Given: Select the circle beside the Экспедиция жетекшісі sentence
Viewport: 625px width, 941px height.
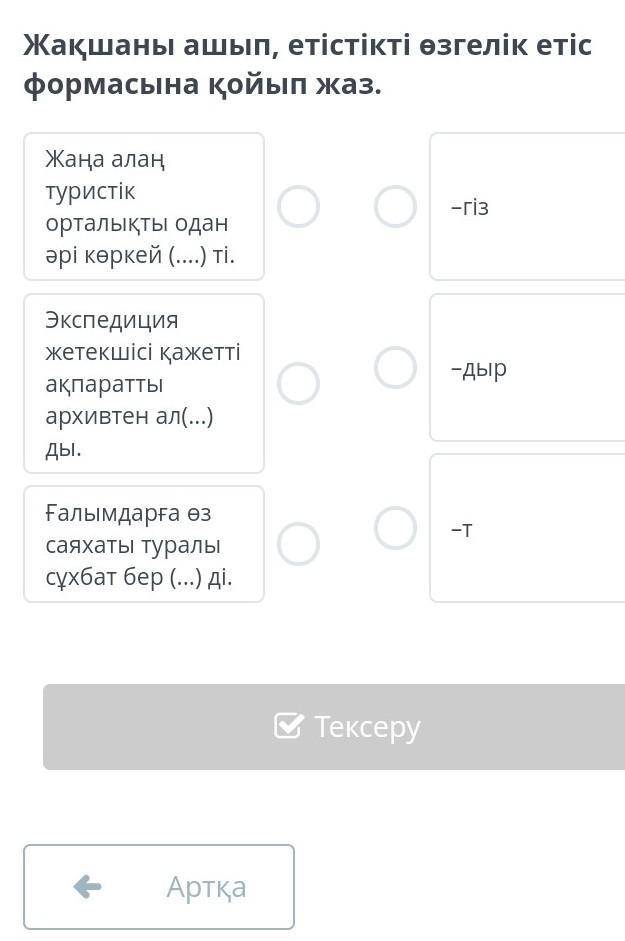Looking at the screenshot, I should click(298, 383).
